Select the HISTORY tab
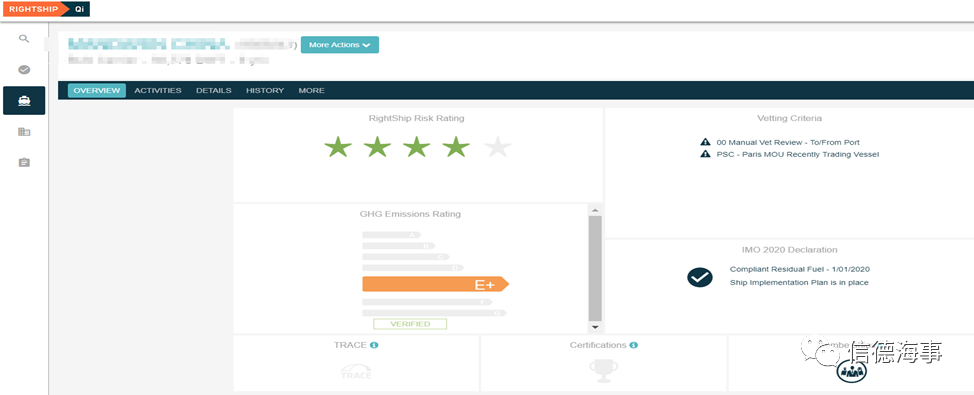Image resolution: width=974 pixels, height=395 pixels. pyautogui.click(x=265, y=91)
